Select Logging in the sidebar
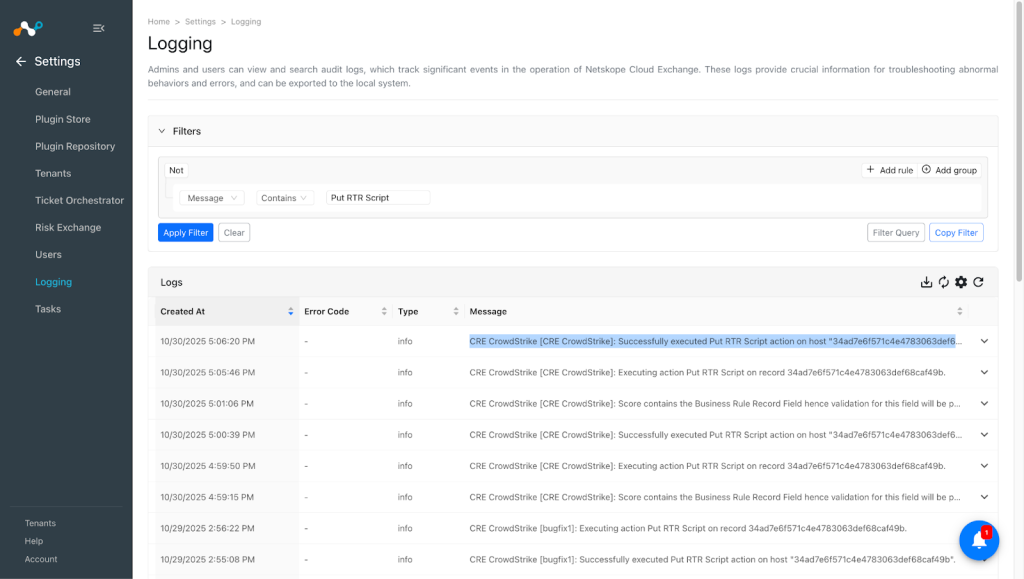The width and height of the screenshot is (1024, 579). pos(54,282)
